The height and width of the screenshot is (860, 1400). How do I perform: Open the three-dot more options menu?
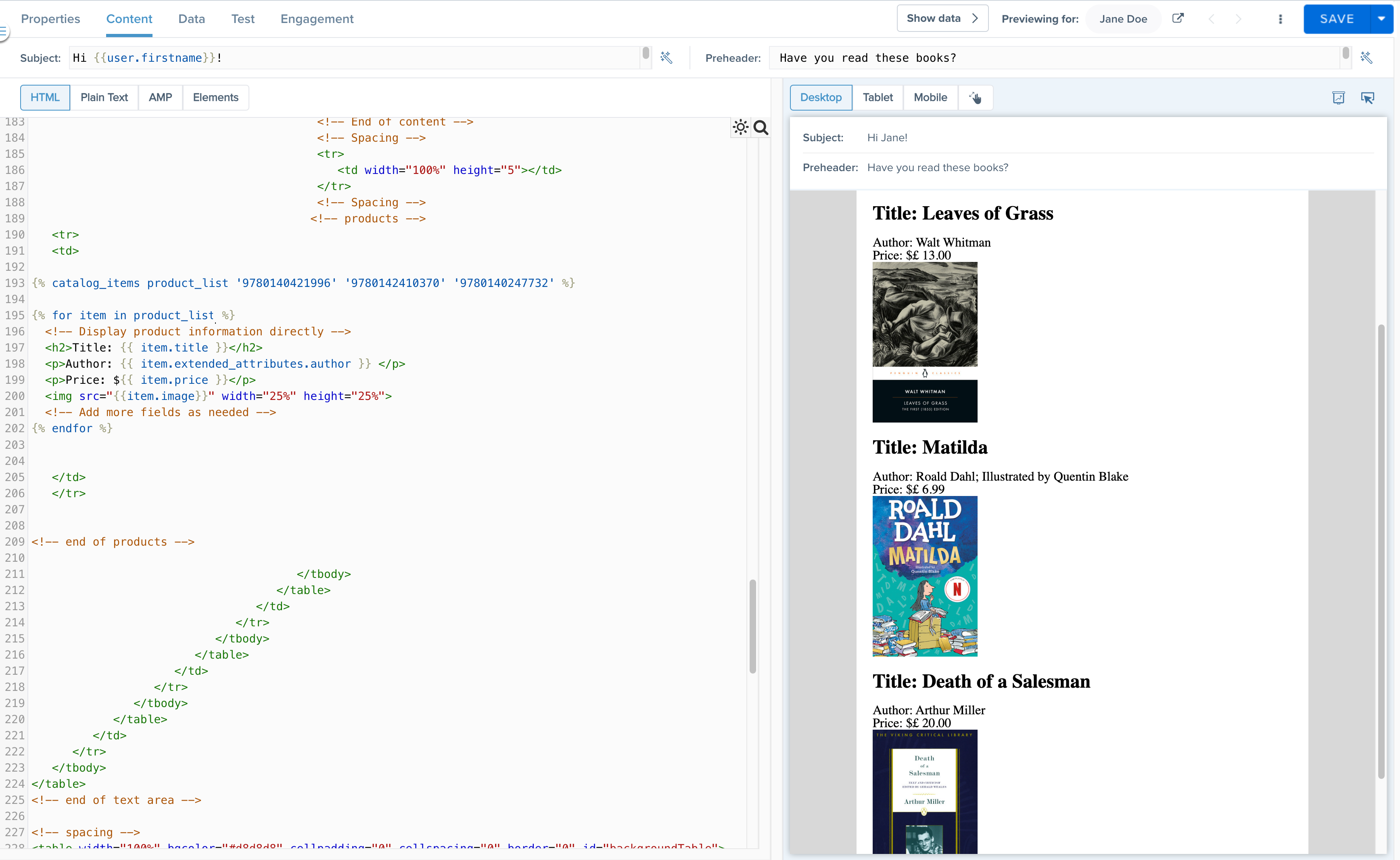pos(1281,19)
